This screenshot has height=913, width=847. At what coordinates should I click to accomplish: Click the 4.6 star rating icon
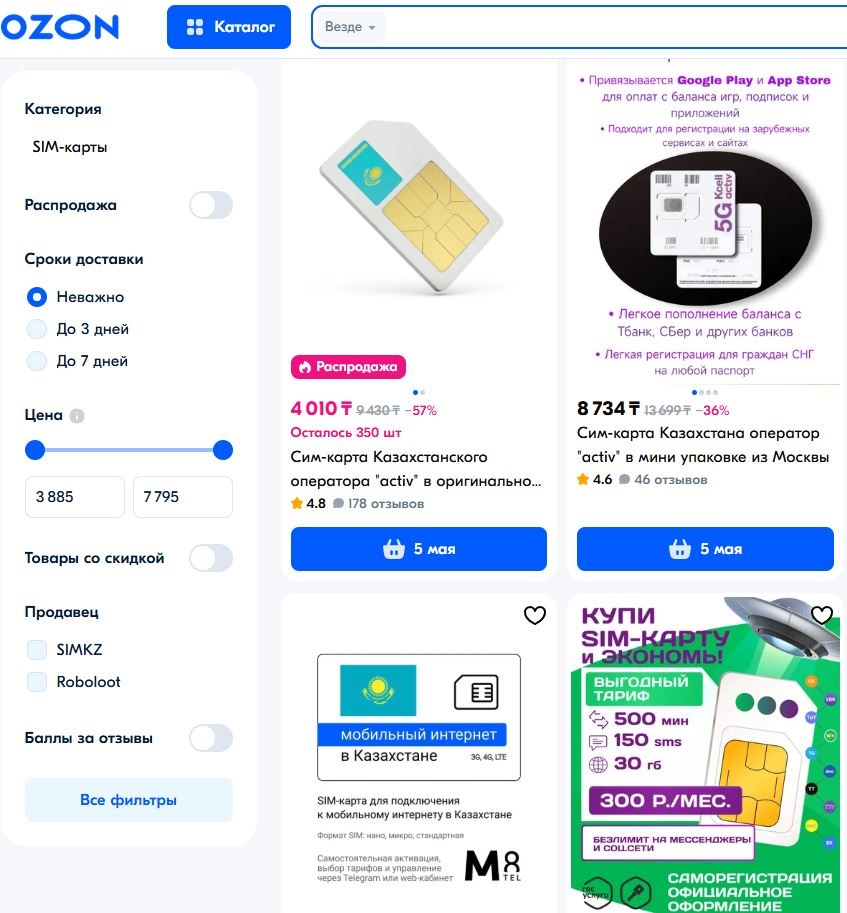583,480
